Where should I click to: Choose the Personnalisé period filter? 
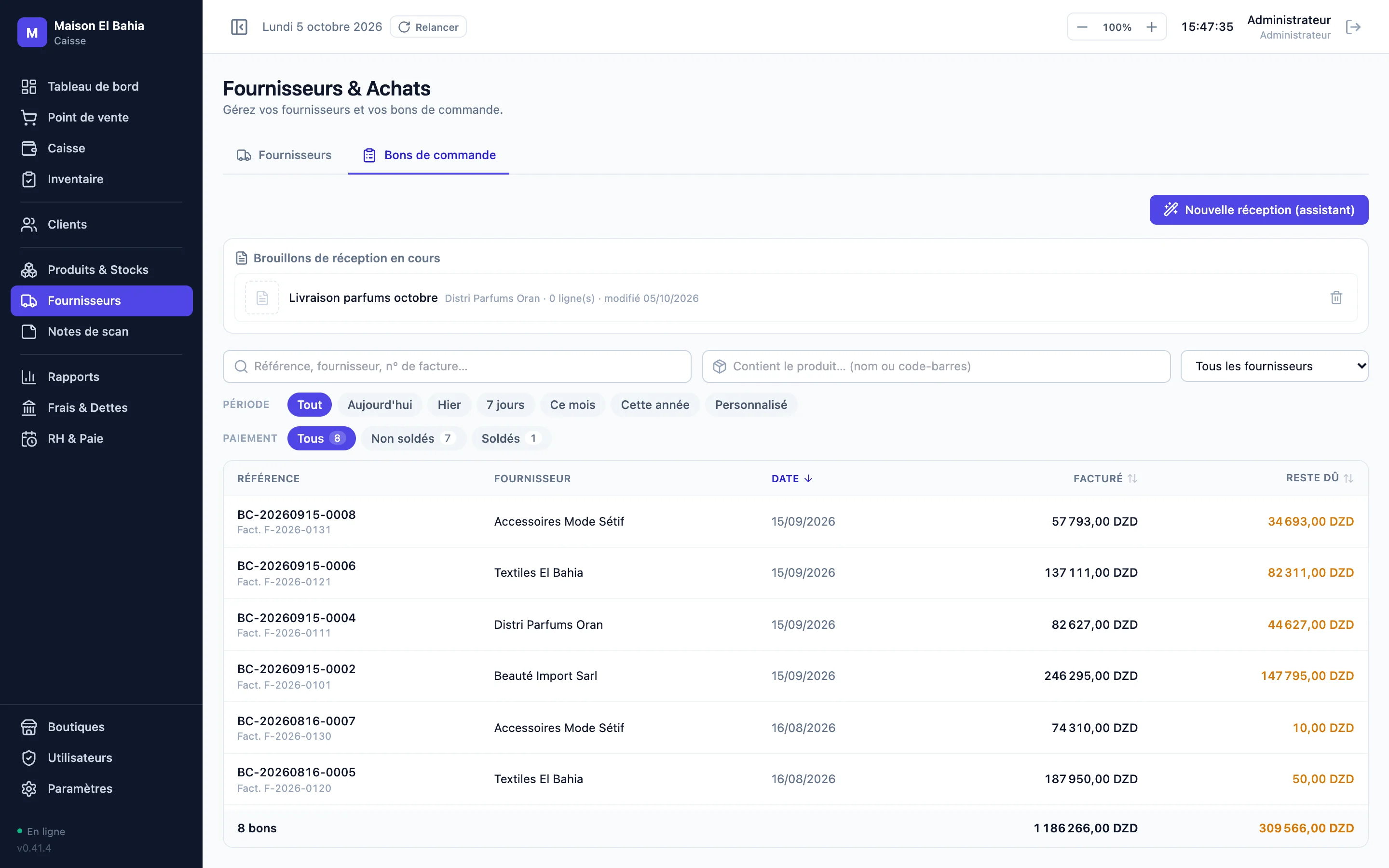click(x=751, y=405)
